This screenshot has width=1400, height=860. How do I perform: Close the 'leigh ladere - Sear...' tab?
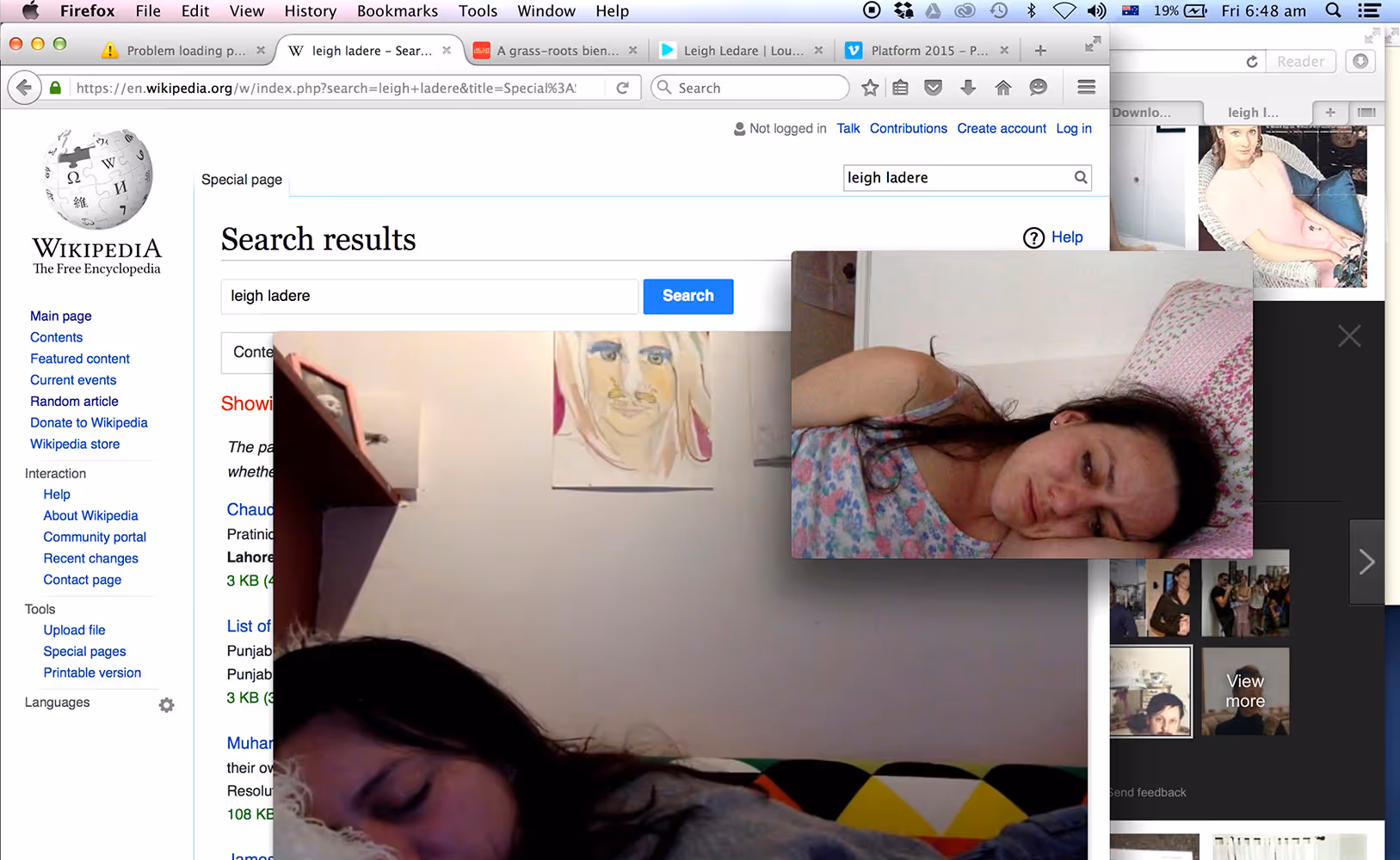(x=447, y=51)
